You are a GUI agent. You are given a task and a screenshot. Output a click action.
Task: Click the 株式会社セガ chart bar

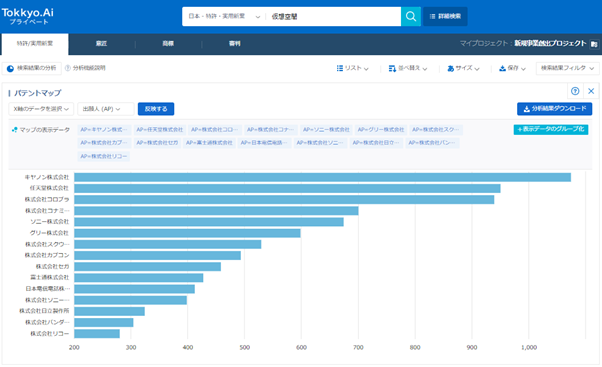pos(147,266)
